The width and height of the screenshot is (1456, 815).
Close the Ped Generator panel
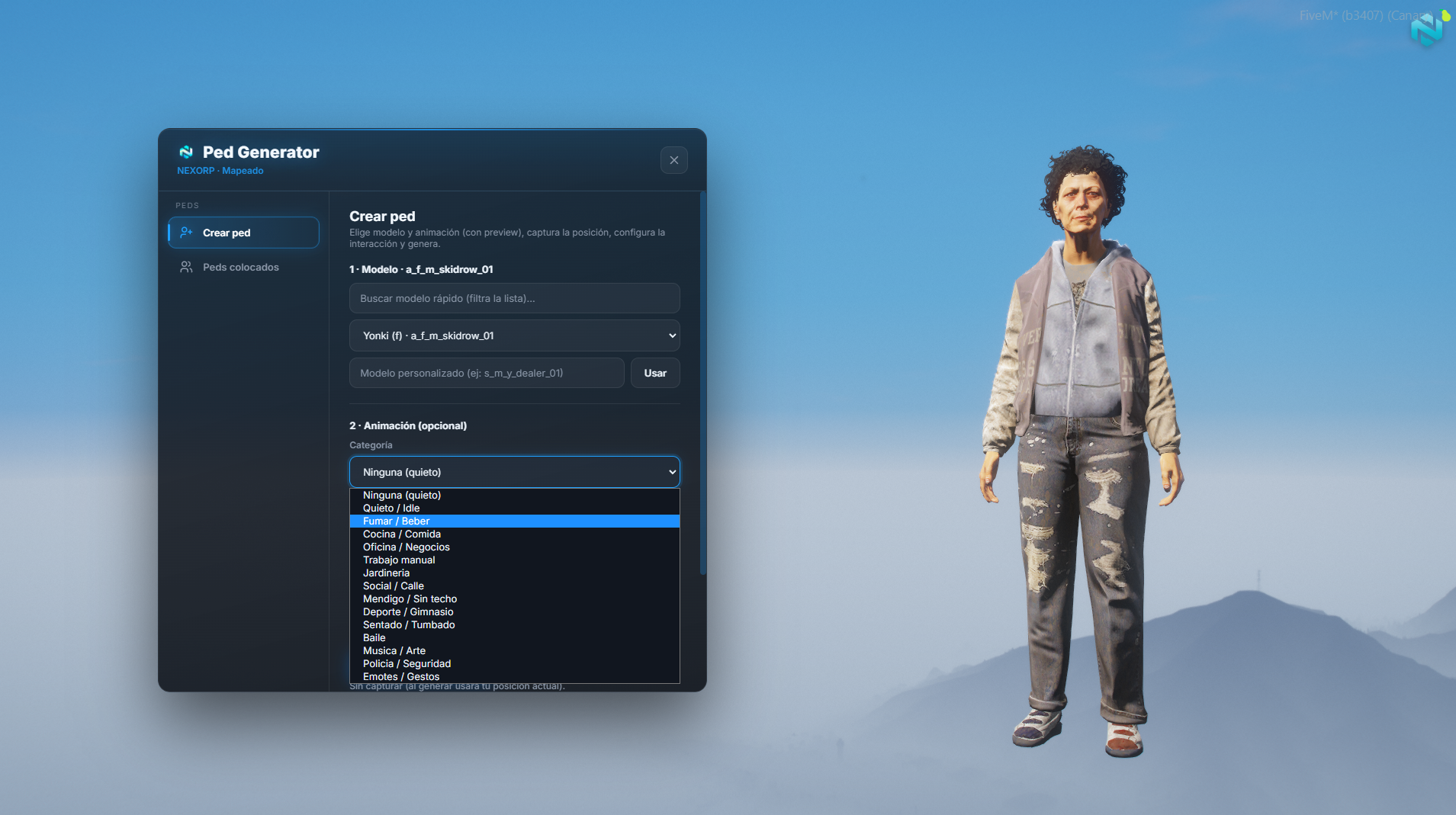(673, 160)
